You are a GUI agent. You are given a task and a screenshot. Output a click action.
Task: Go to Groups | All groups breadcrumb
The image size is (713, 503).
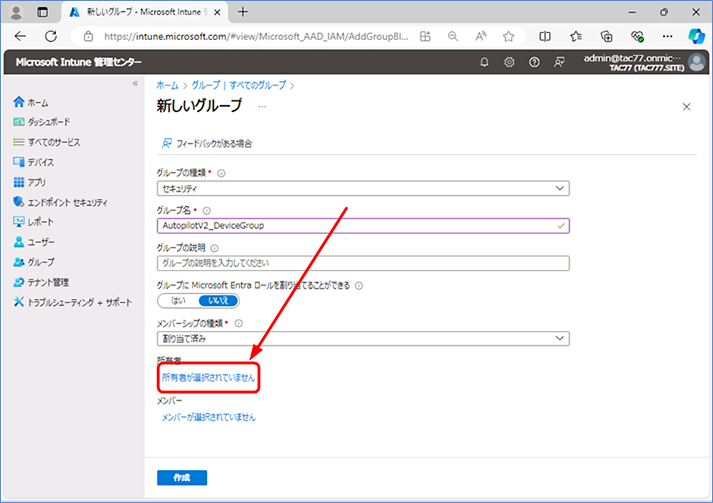239,85
